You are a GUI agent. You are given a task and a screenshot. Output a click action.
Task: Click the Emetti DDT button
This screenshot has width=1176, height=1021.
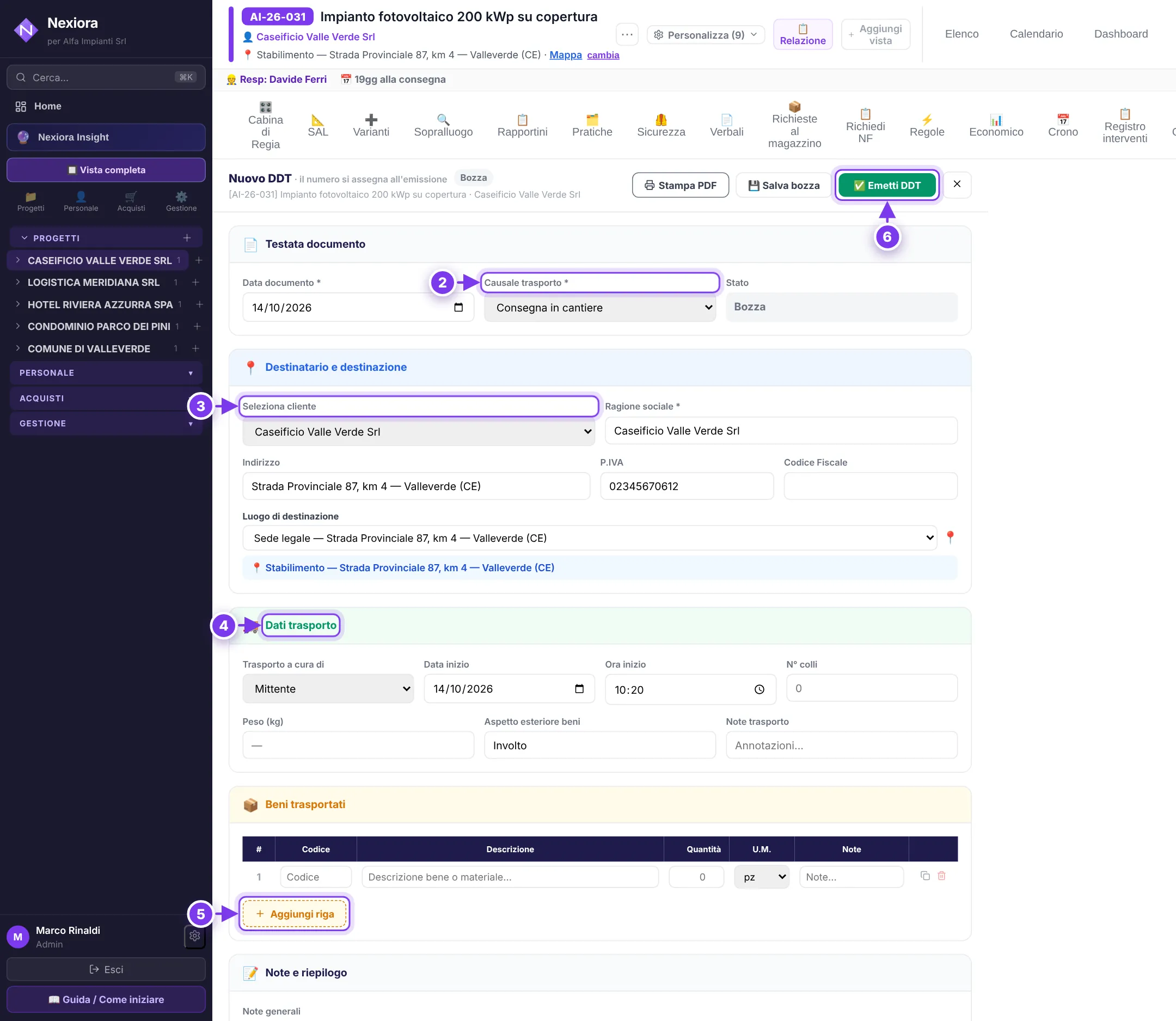click(x=887, y=185)
